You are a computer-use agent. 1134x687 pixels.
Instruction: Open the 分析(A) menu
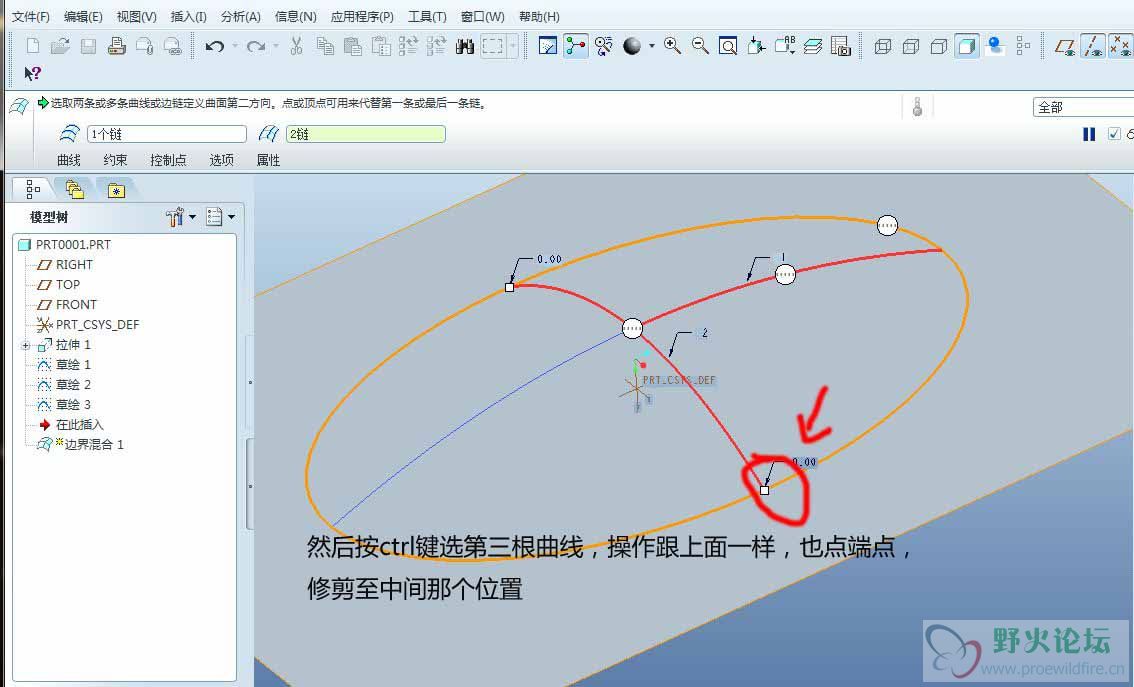point(241,17)
